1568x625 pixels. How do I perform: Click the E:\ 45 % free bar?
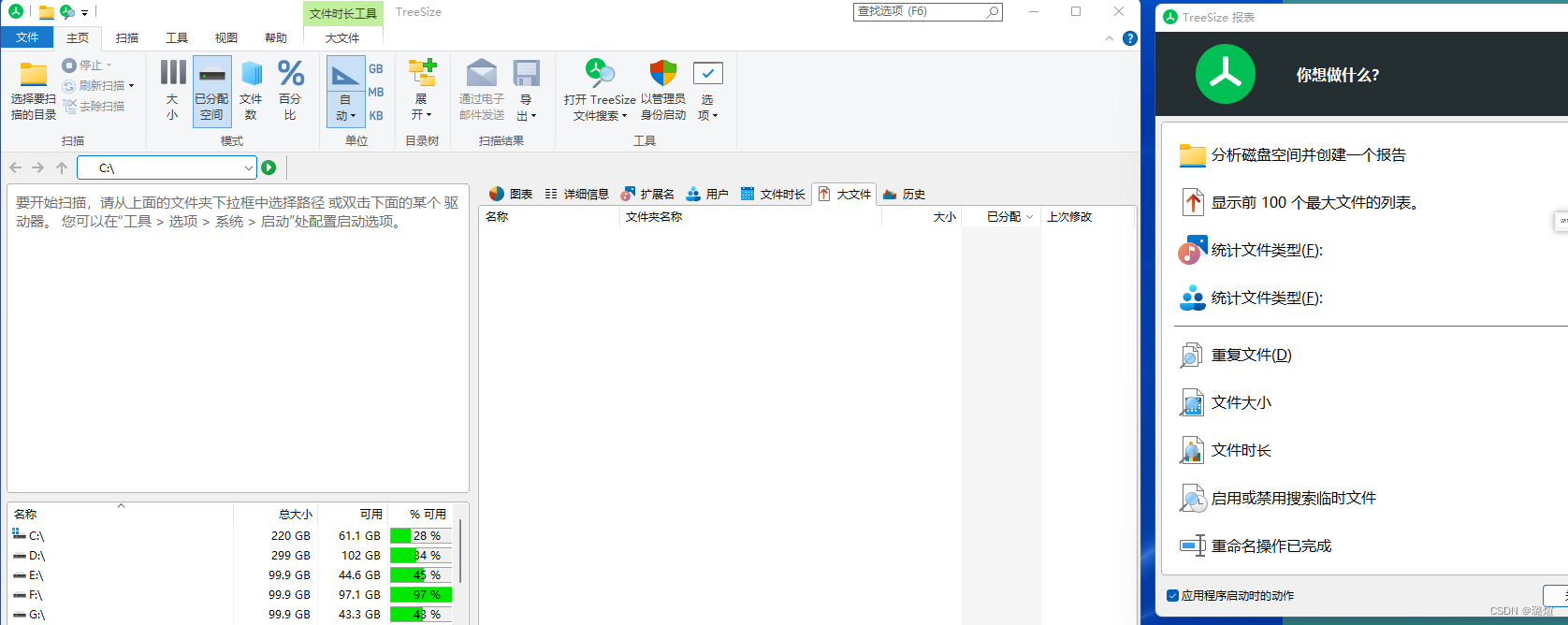[421, 575]
